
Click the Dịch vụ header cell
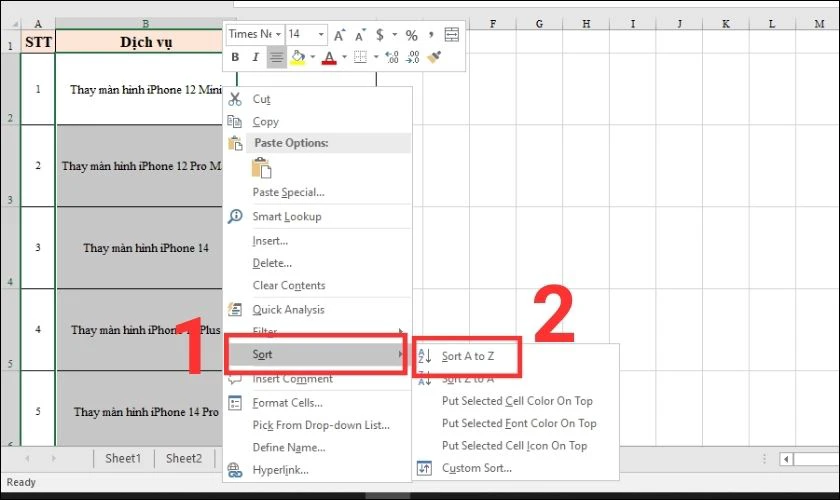click(x=146, y=41)
